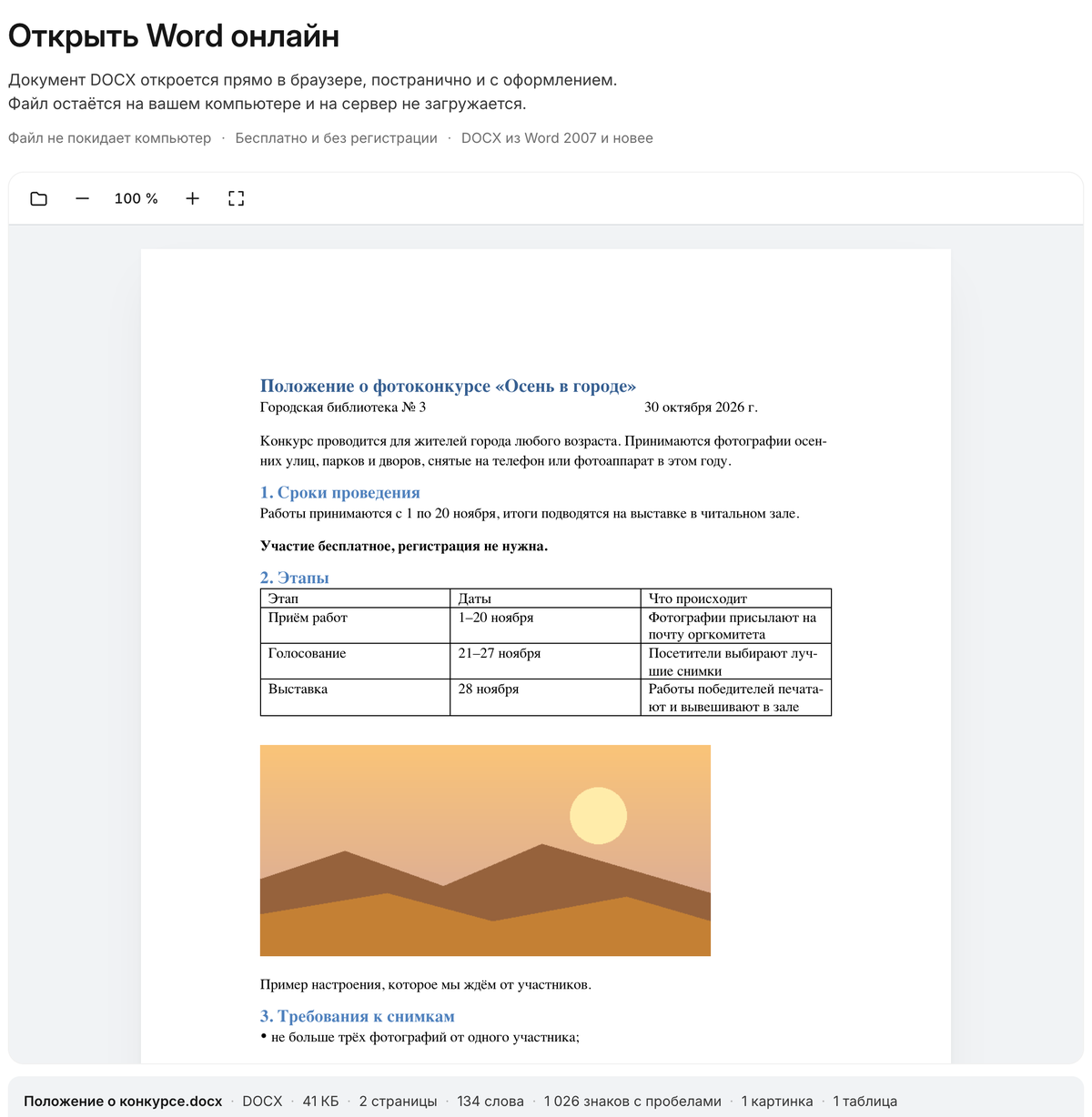Click the text "Бесплатно и без регистрации"
Screen dimensions: 1092x1117
[x=336, y=138]
